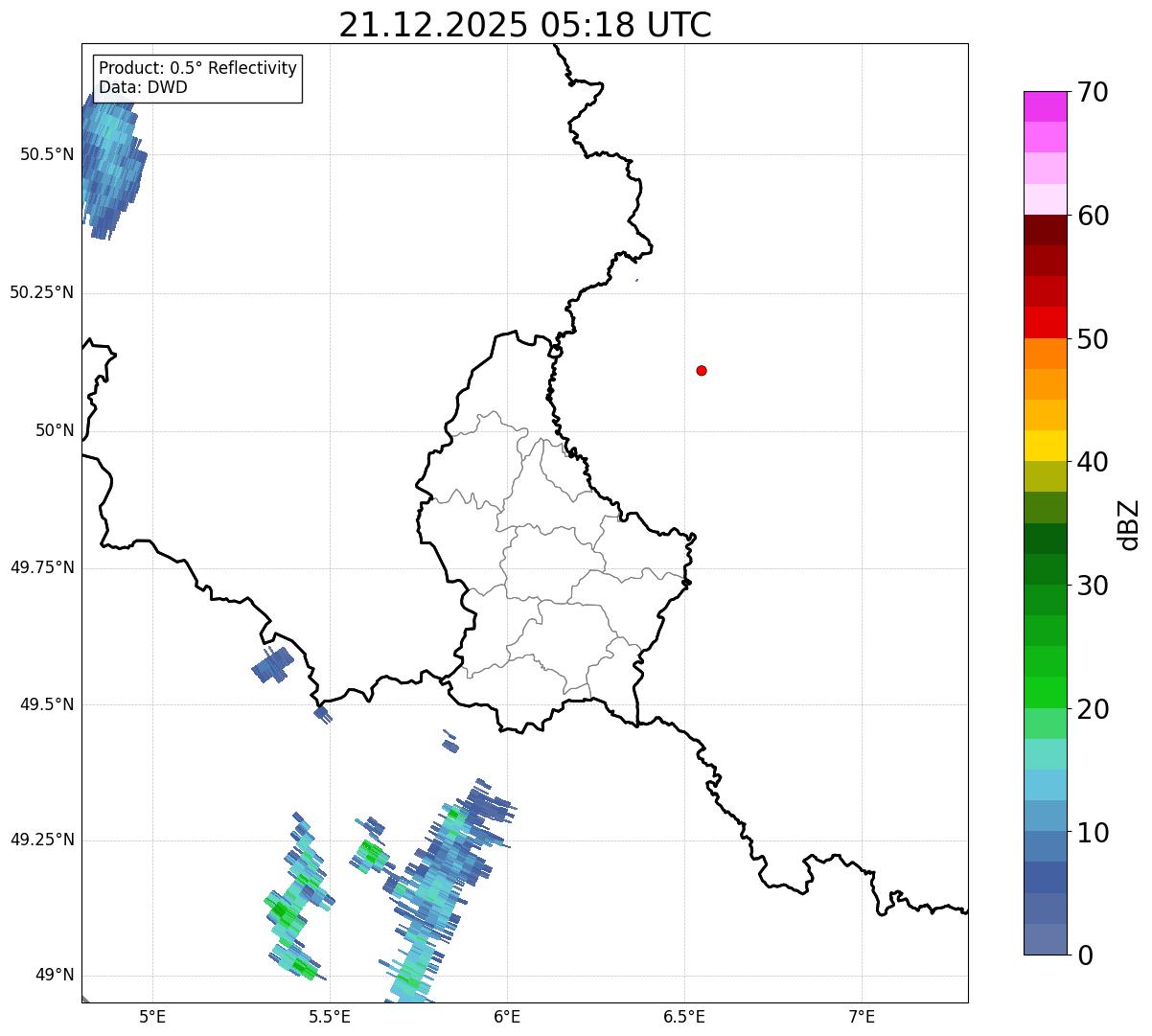This screenshot has height=1036, width=1152.
Task: Pick the dark maroon colorbar segment below 60
Action: 1045,230
